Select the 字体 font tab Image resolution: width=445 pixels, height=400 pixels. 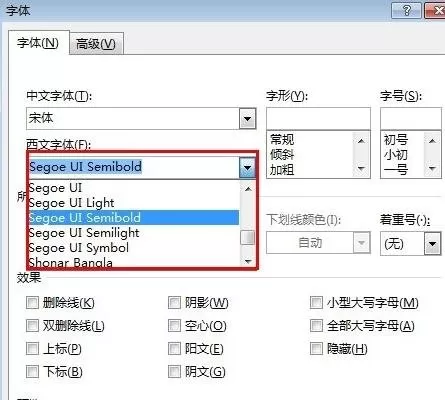38,43
